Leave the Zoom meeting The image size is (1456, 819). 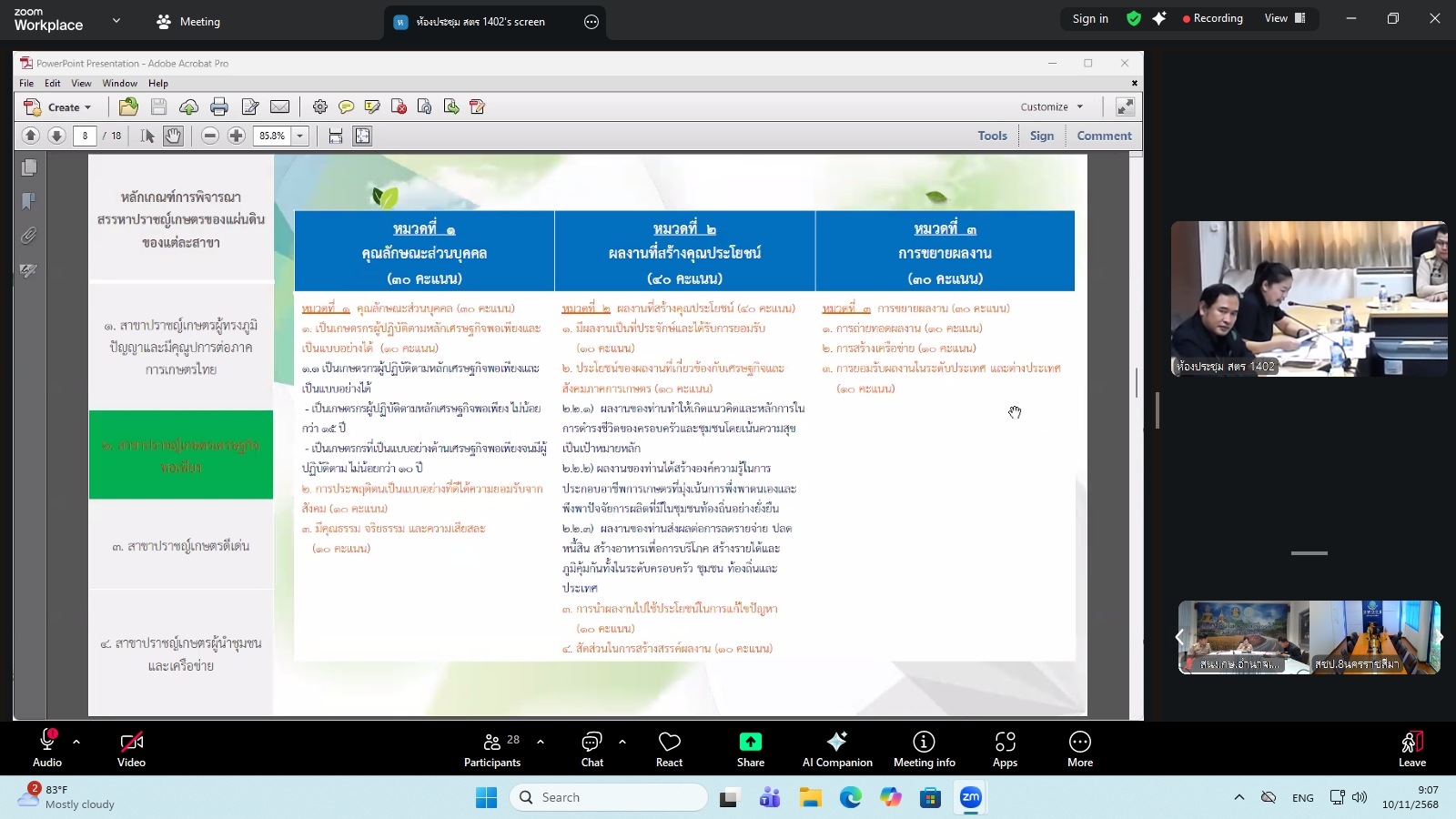coord(1410,748)
